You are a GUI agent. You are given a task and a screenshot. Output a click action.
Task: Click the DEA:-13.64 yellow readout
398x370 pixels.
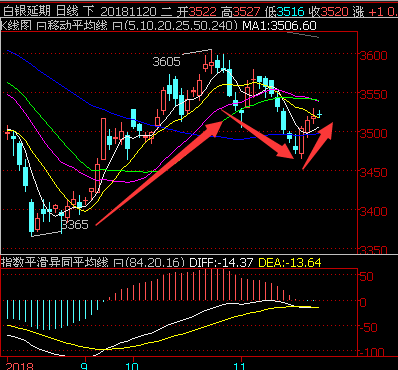[290, 263]
